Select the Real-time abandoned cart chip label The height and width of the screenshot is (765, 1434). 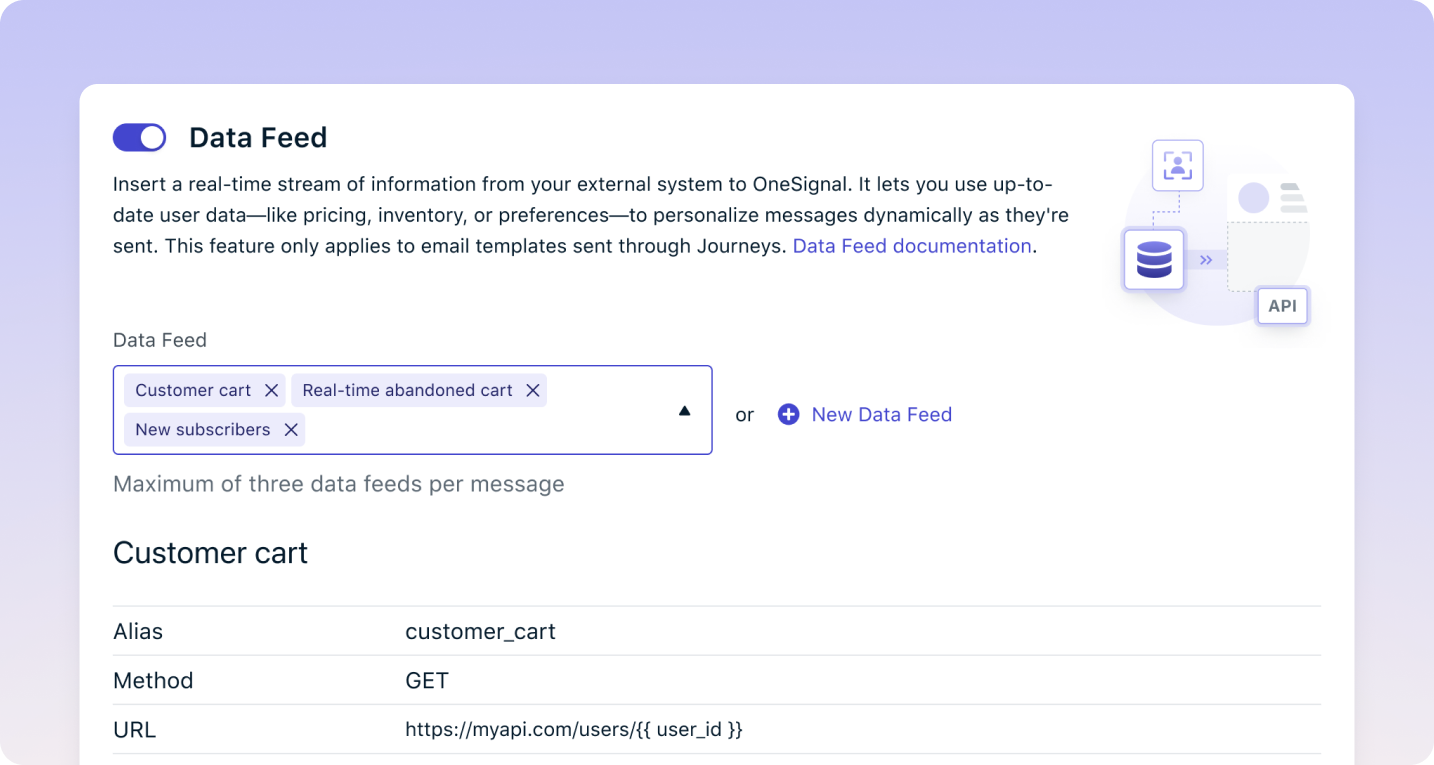coord(407,390)
